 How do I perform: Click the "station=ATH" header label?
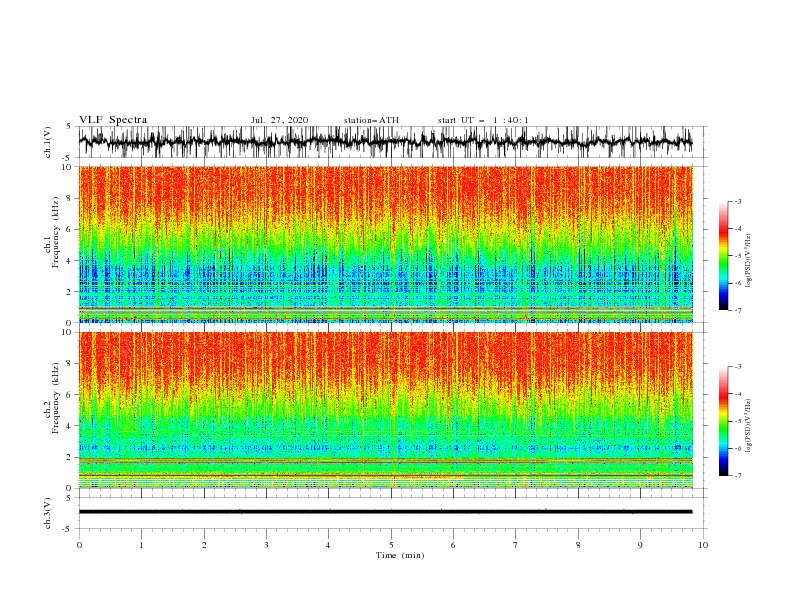pyautogui.click(x=371, y=120)
